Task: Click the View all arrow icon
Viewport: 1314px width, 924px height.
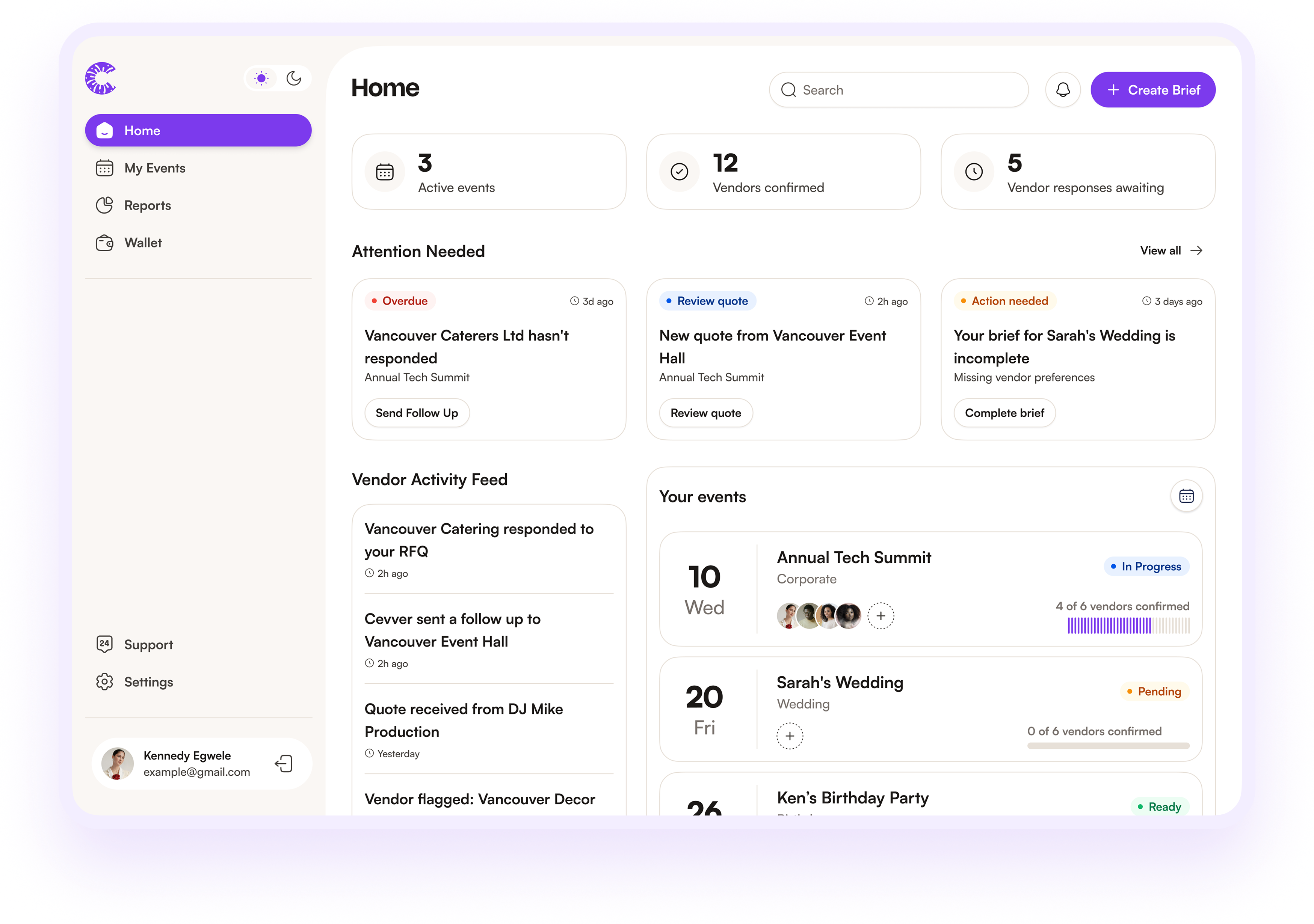Action: tap(1196, 250)
